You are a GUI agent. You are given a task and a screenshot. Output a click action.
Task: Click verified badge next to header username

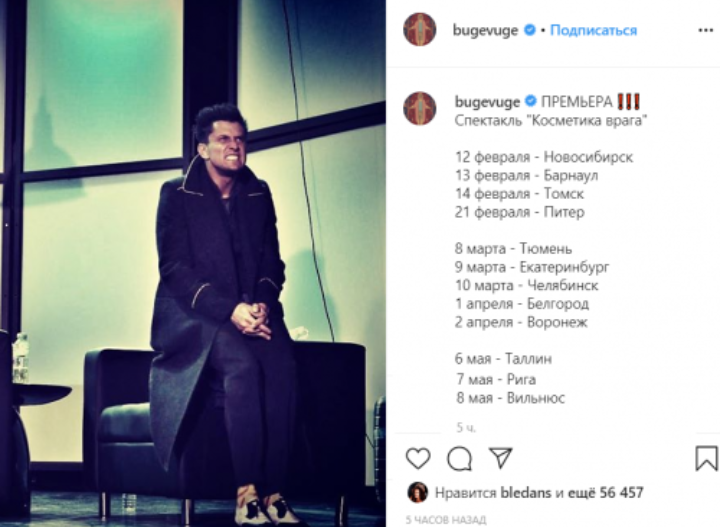click(x=529, y=30)
